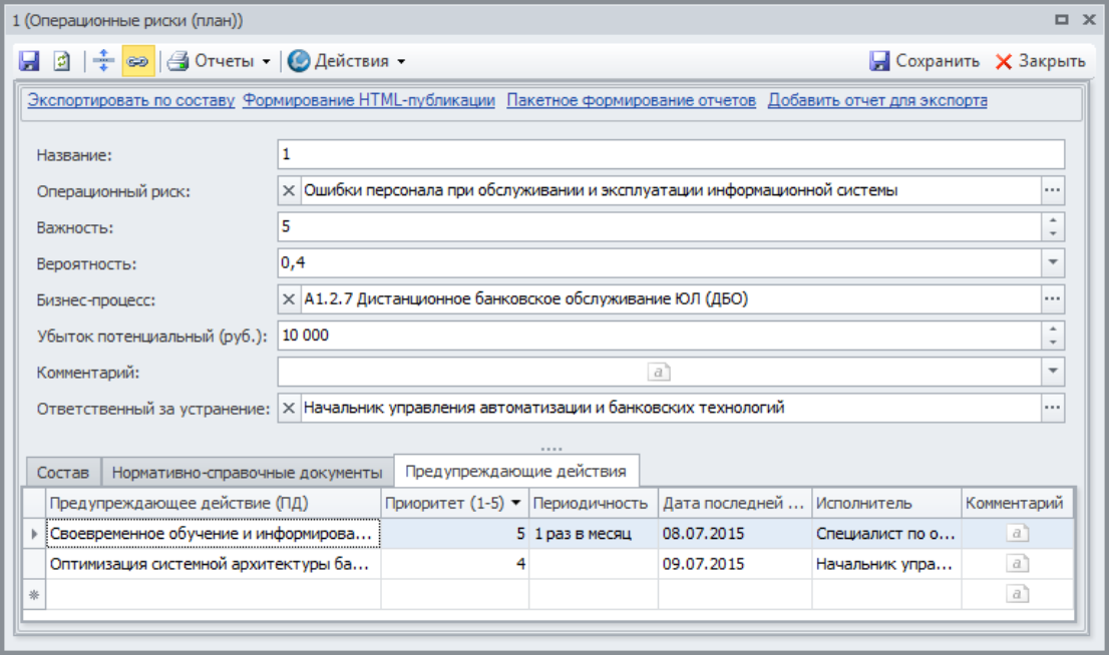Open Формирование HTML-публикации link
This screenshot has height=655, width=1109.
click(x=369, y=101)
